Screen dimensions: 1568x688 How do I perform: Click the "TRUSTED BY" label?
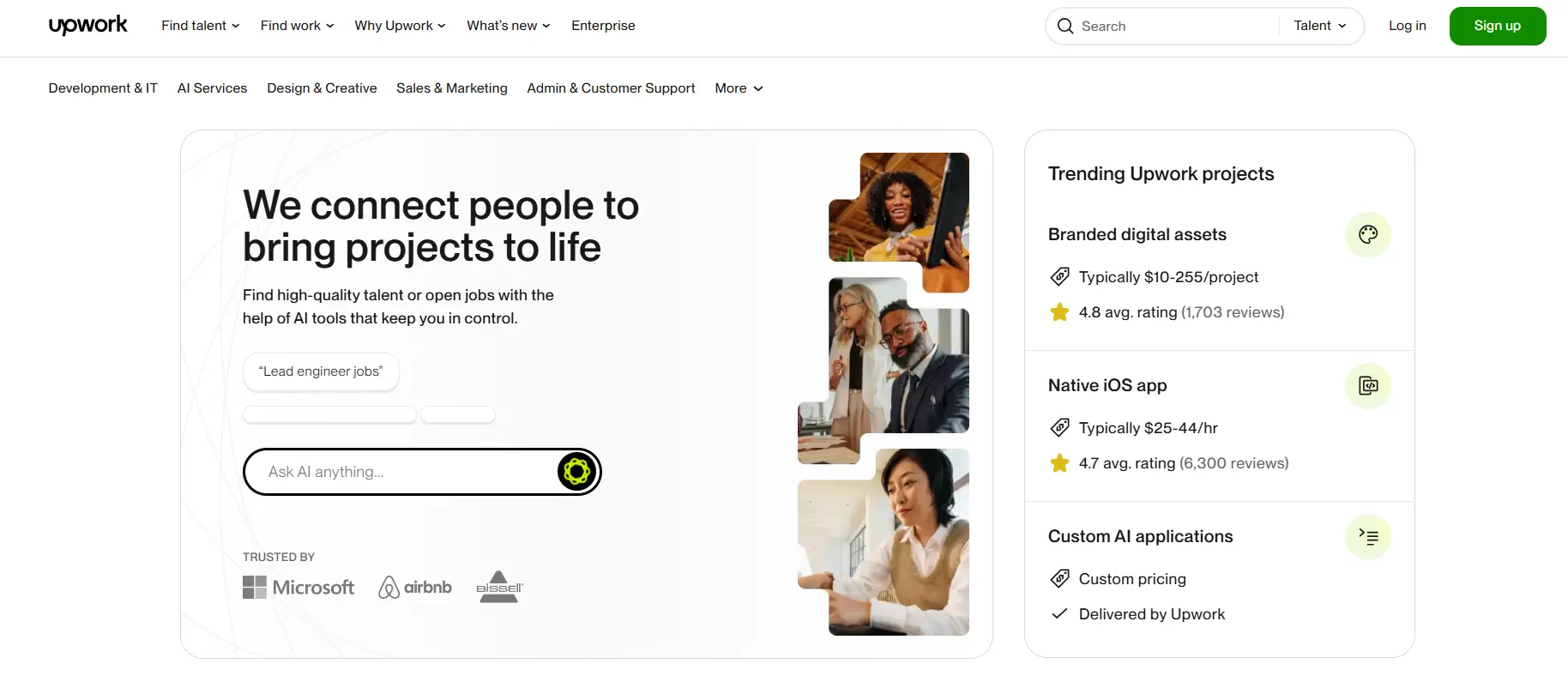pyautogui.click(x=279, y=557)
